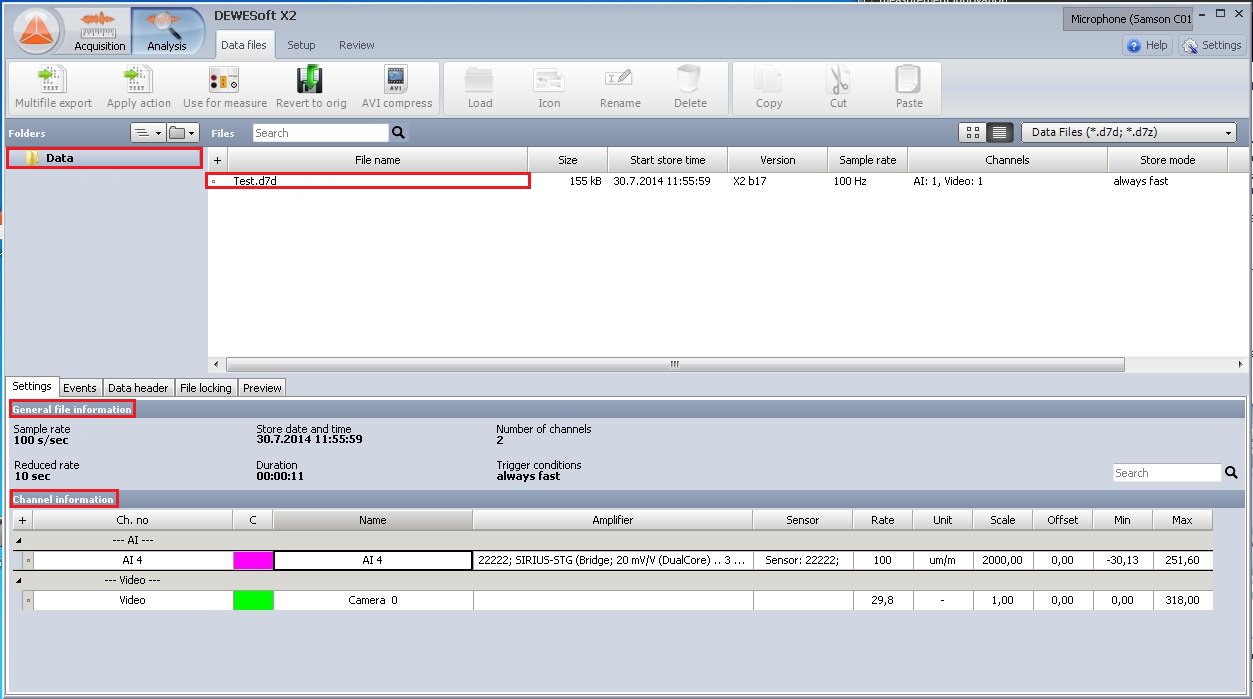Click the 29,8 video rate cell
The height and width of the screenshot is (699, 1253).
coord(882,600)
